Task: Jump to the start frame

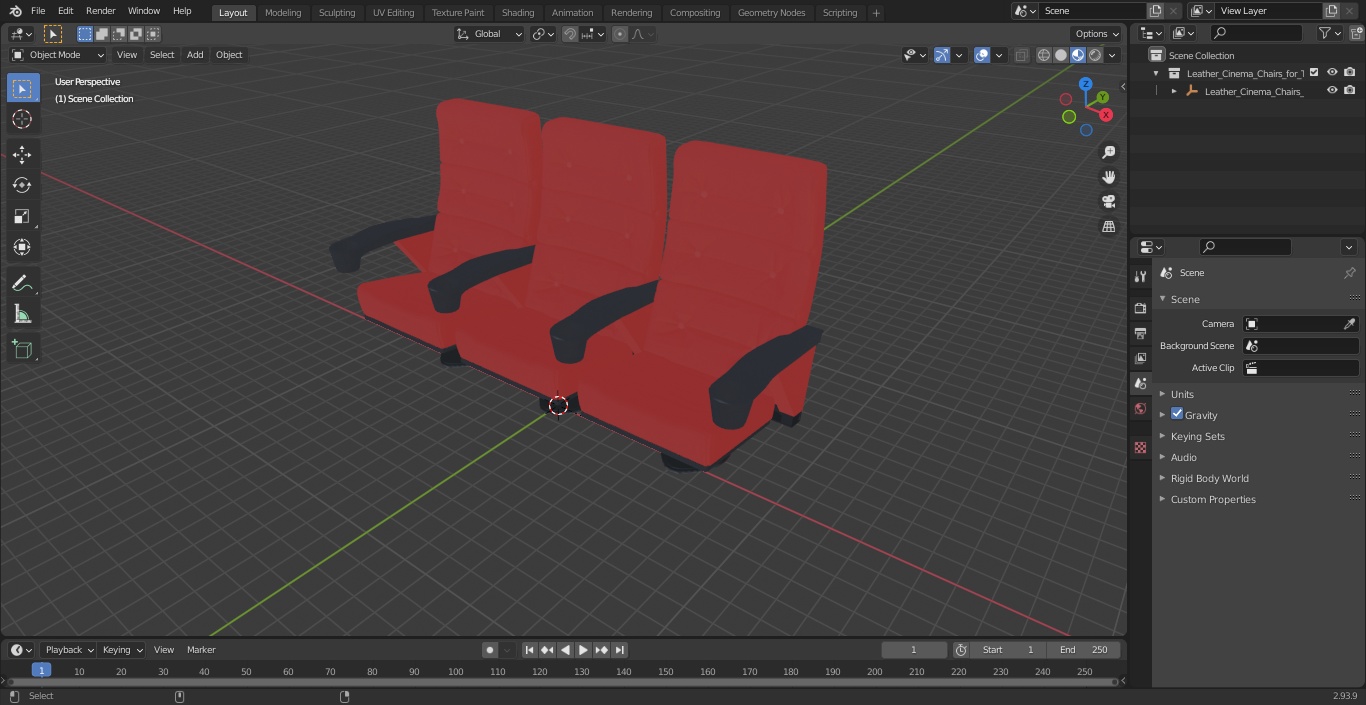Action: pos(530,650)
